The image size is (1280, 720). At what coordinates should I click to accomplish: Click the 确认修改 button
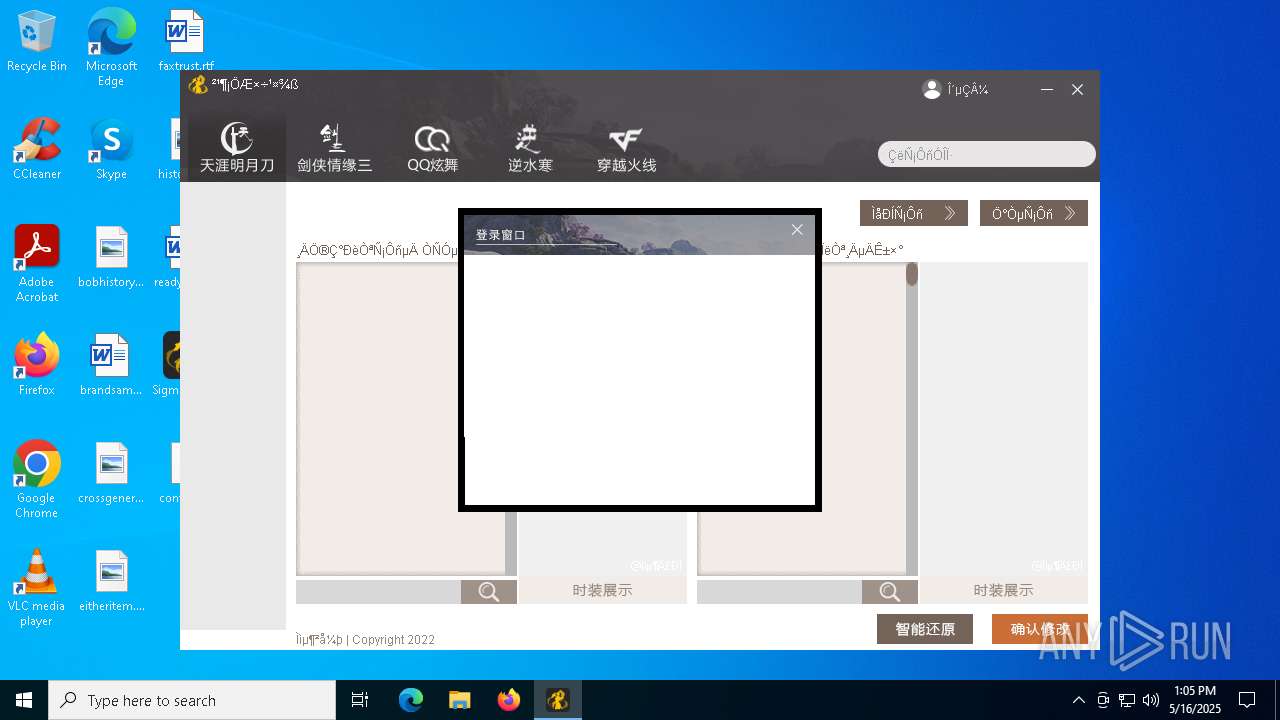point(1040,629)
